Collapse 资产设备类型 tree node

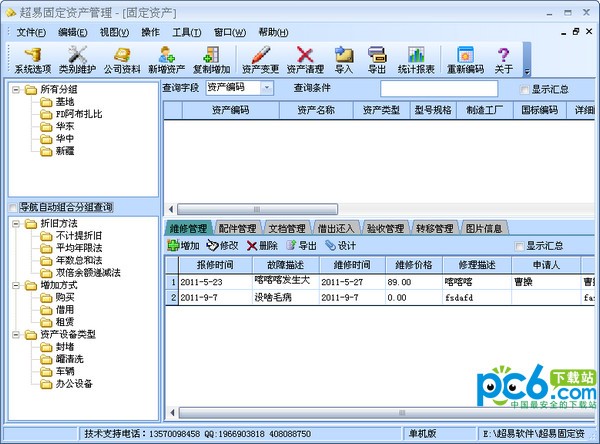coord(16,335)
